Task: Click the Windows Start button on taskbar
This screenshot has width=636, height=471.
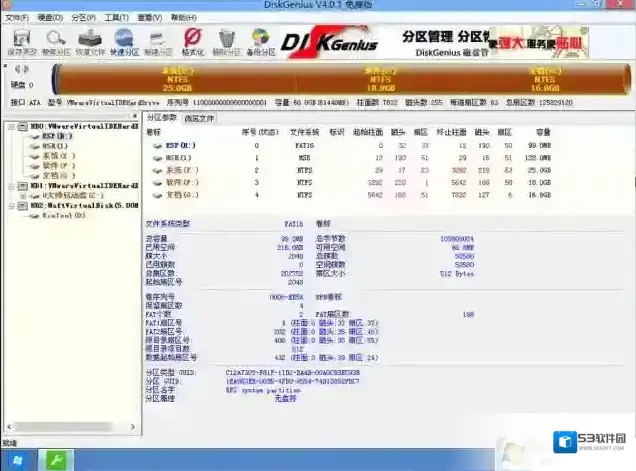Action: 19,459
